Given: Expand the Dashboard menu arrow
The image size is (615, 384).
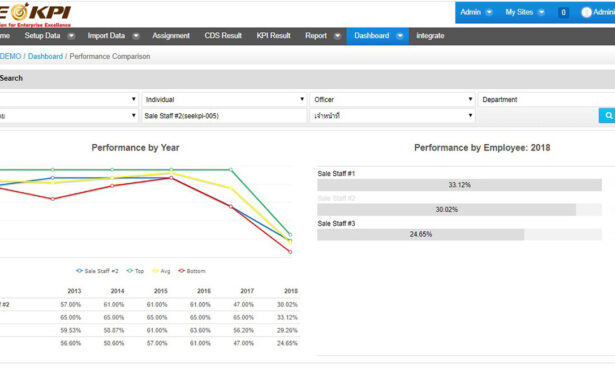Looking at the screenshot, I should pyautogui.click(x=400, y=36).
